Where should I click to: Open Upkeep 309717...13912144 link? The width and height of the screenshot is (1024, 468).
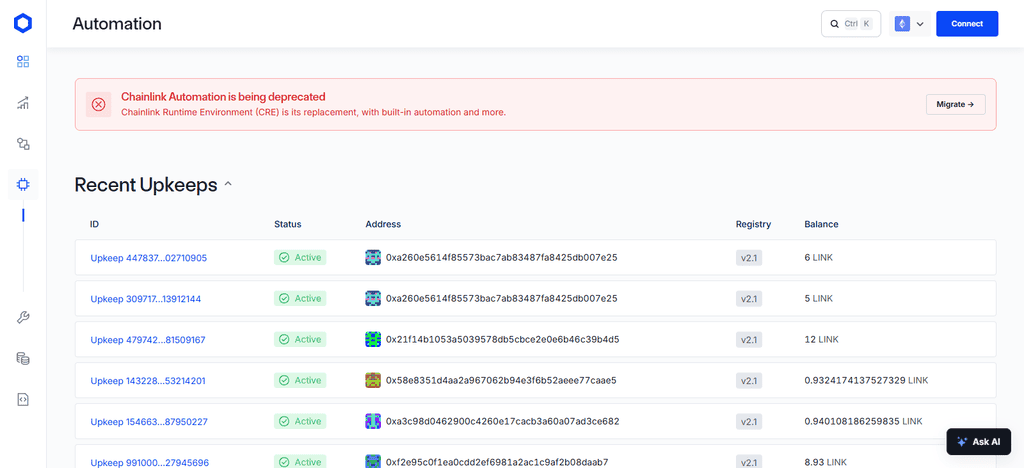pyautogui.click(x=146, y=299)
